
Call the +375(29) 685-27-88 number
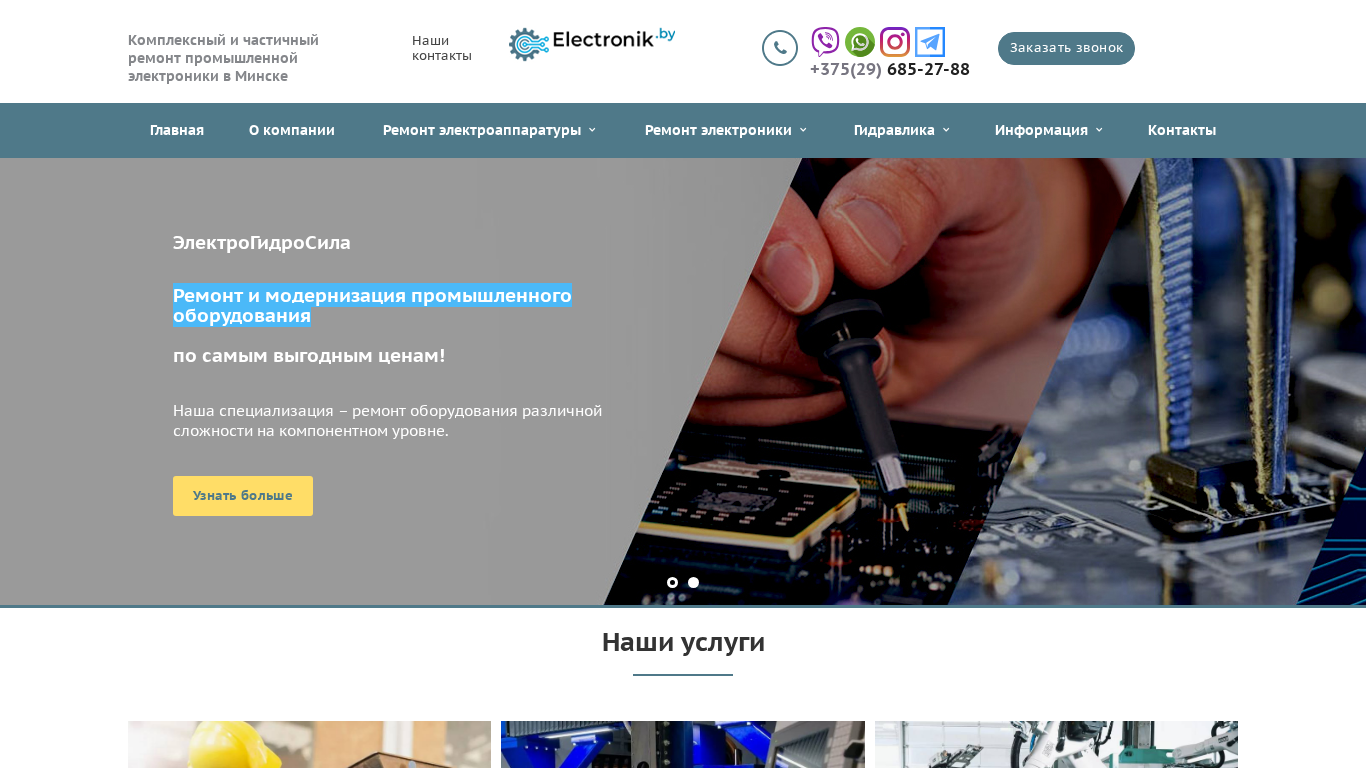[x=890, y=69]
